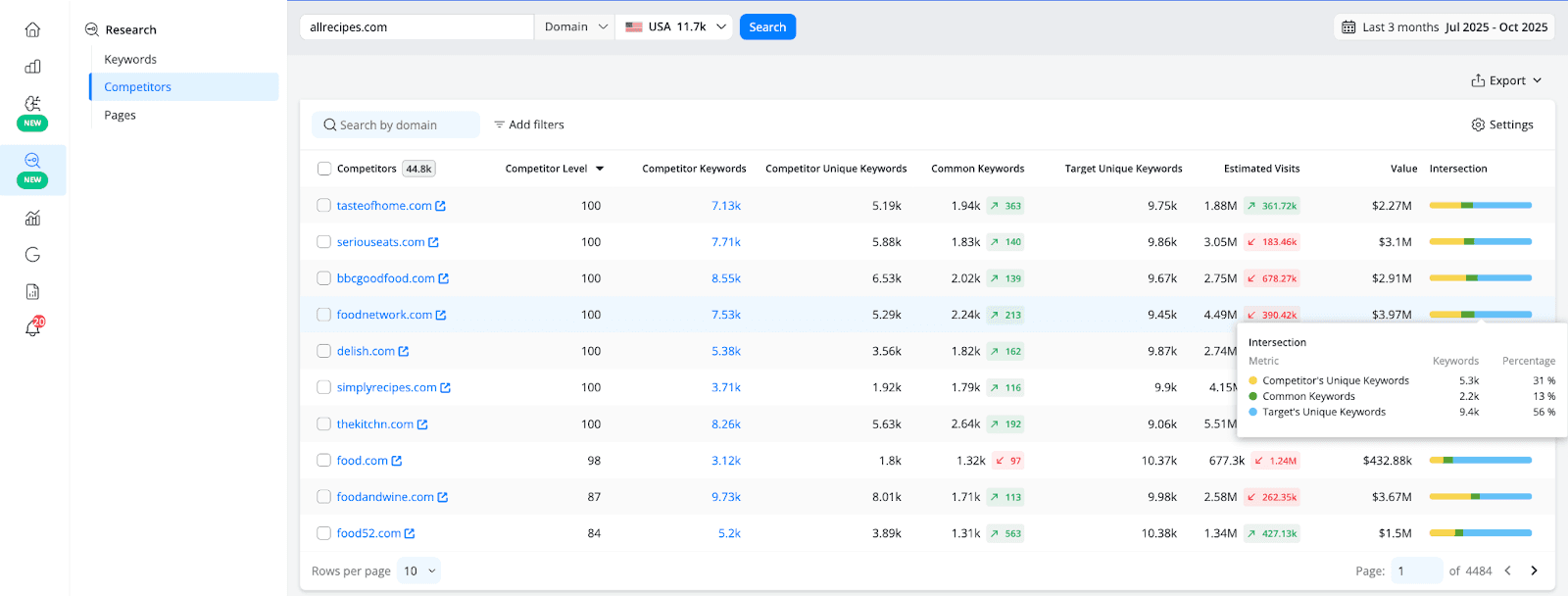The image size is (1568, 596).
Task: Open foodnetwork.com external link icon
Action: coord(441,315)
